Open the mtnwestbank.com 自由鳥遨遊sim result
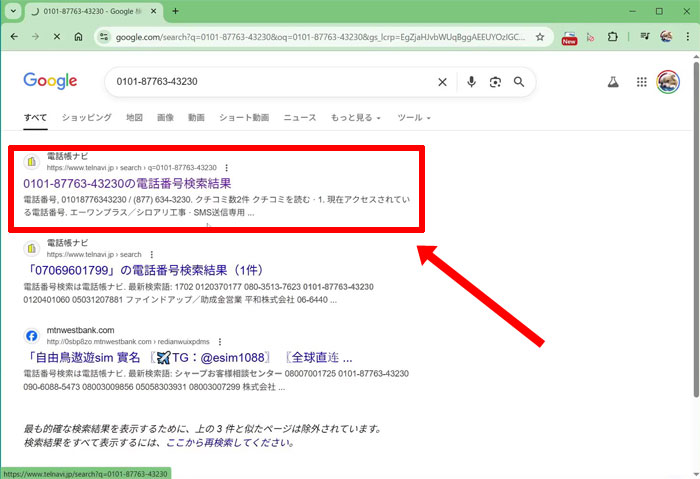This screenshot has width=700, height=479. tap(187, 357)
